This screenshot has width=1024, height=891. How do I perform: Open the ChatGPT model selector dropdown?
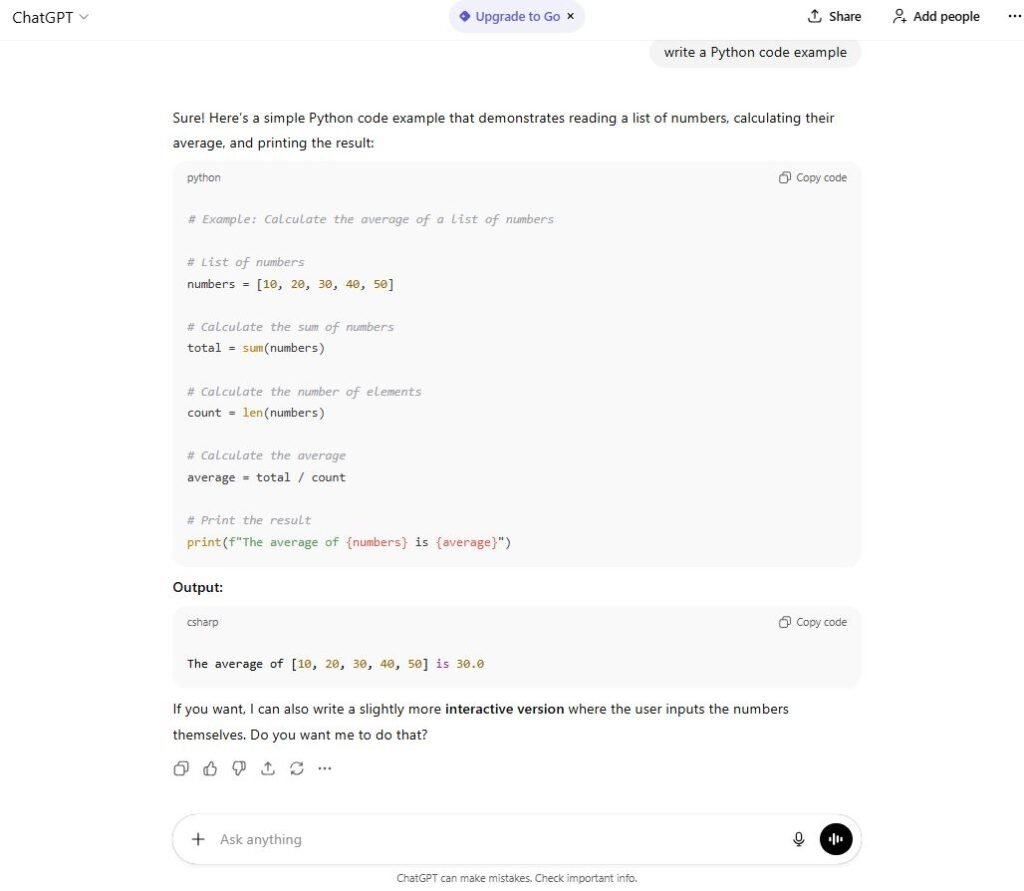click(50, 16)
